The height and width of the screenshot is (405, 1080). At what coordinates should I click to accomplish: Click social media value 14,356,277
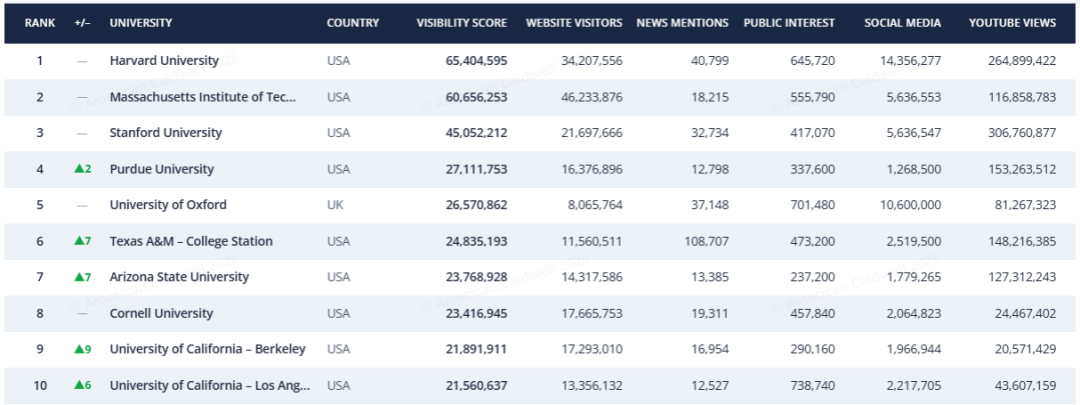click(x=910, y=61)
